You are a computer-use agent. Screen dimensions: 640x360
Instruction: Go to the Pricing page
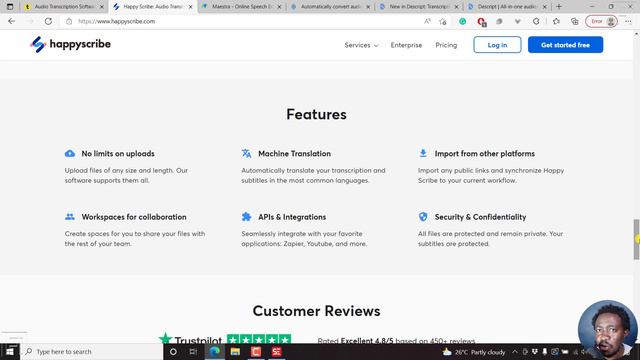(x=446, y=45)
